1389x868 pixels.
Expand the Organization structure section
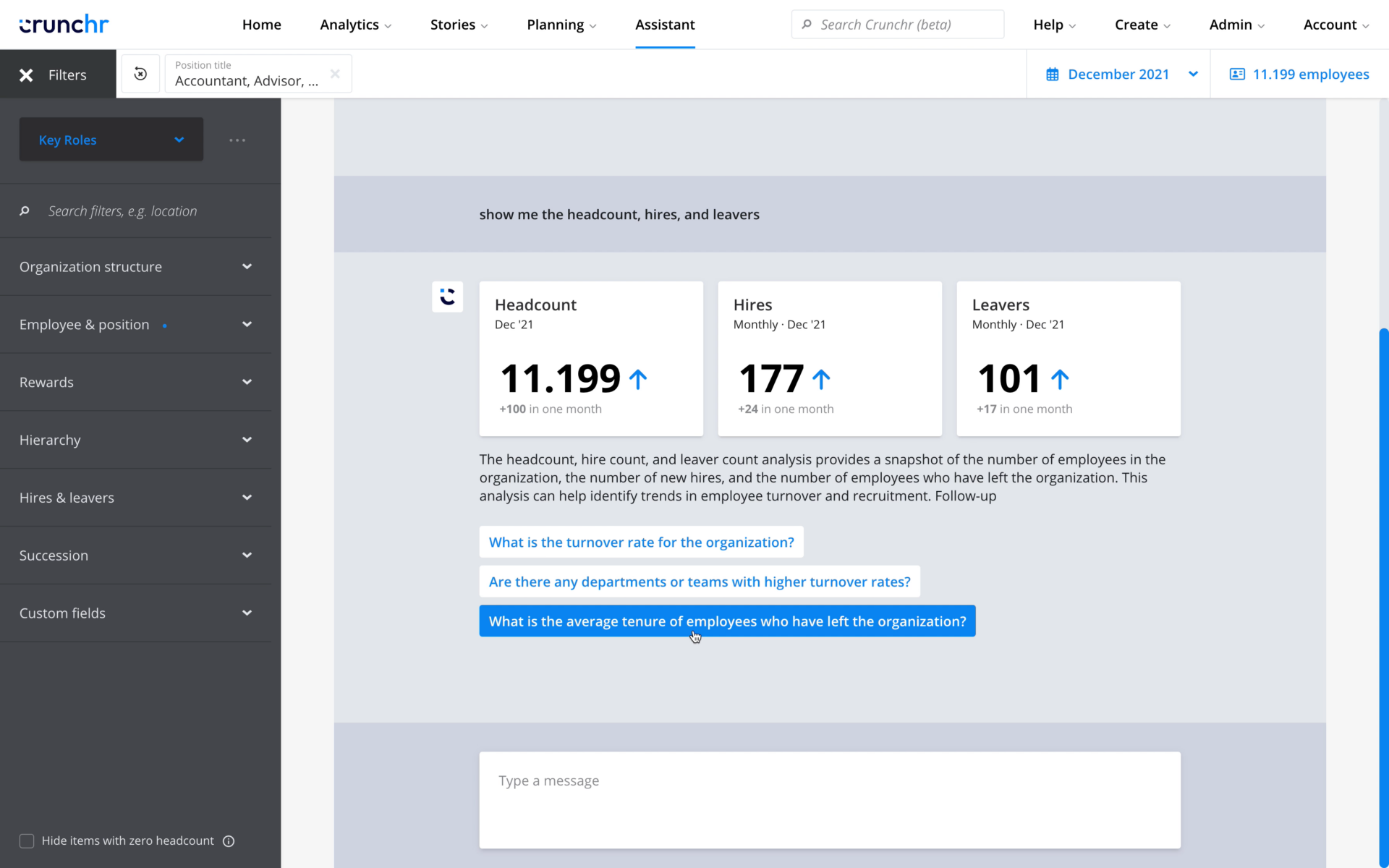coord(247,266)
